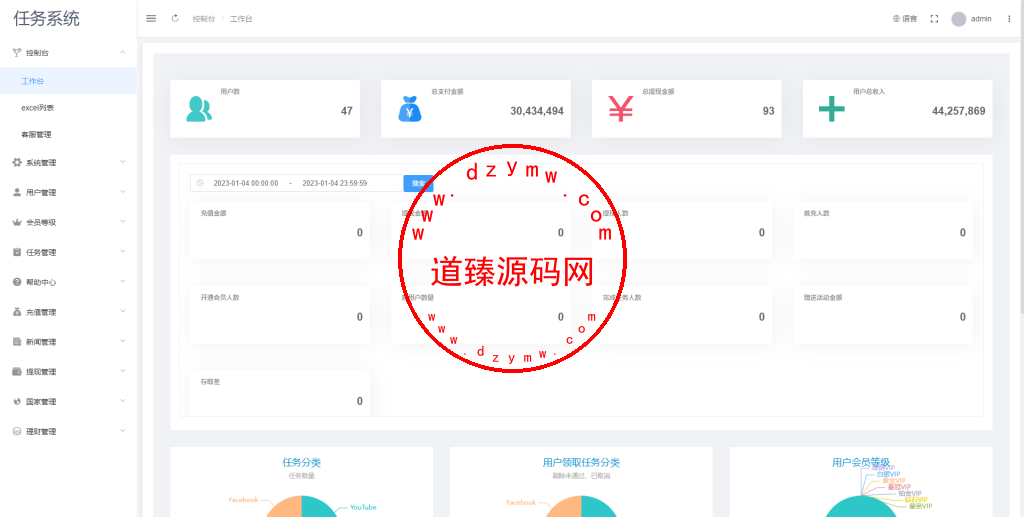Click the blue money bag icon on 总支付金额 card
The image size is (1024, 517).
coord(409,109)
